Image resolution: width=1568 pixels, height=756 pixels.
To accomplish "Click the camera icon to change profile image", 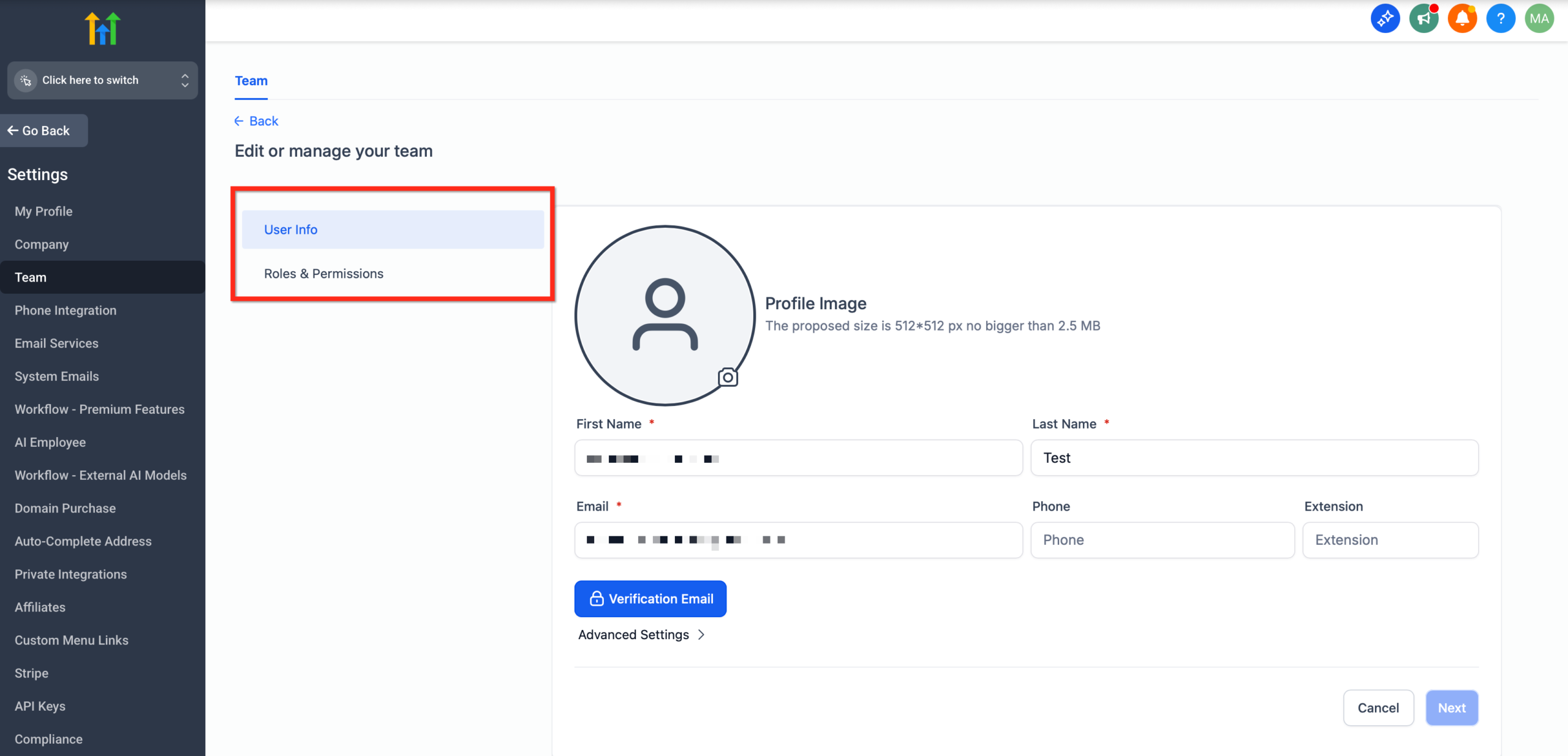I will [728, 377].
